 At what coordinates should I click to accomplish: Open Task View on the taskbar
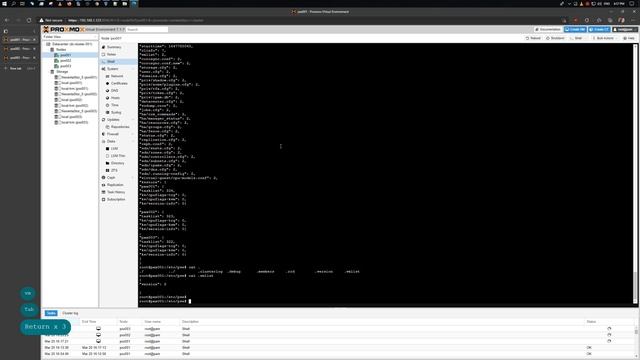pos(22,4)
